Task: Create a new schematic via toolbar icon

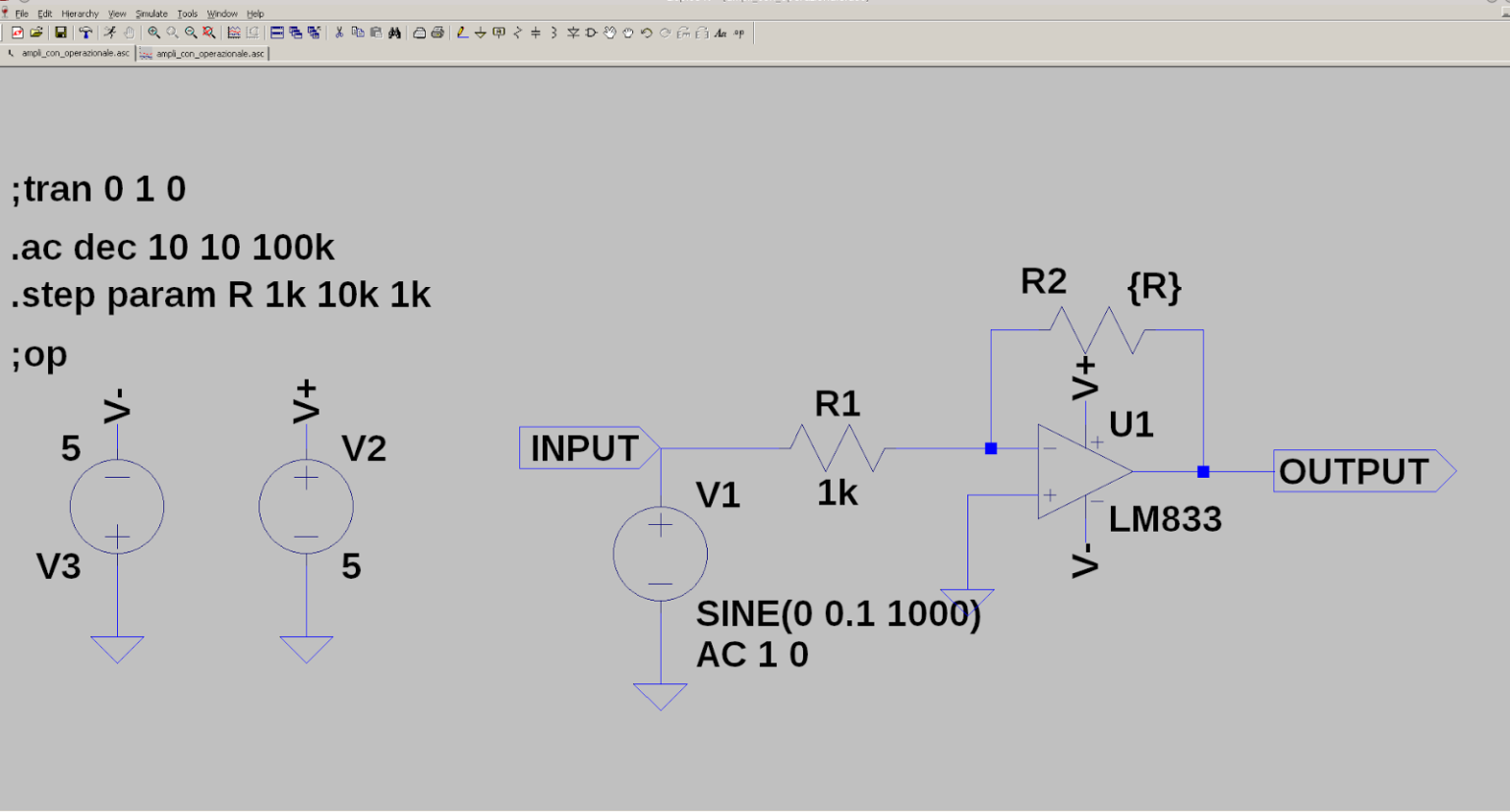Action: (x=17, y=32)
